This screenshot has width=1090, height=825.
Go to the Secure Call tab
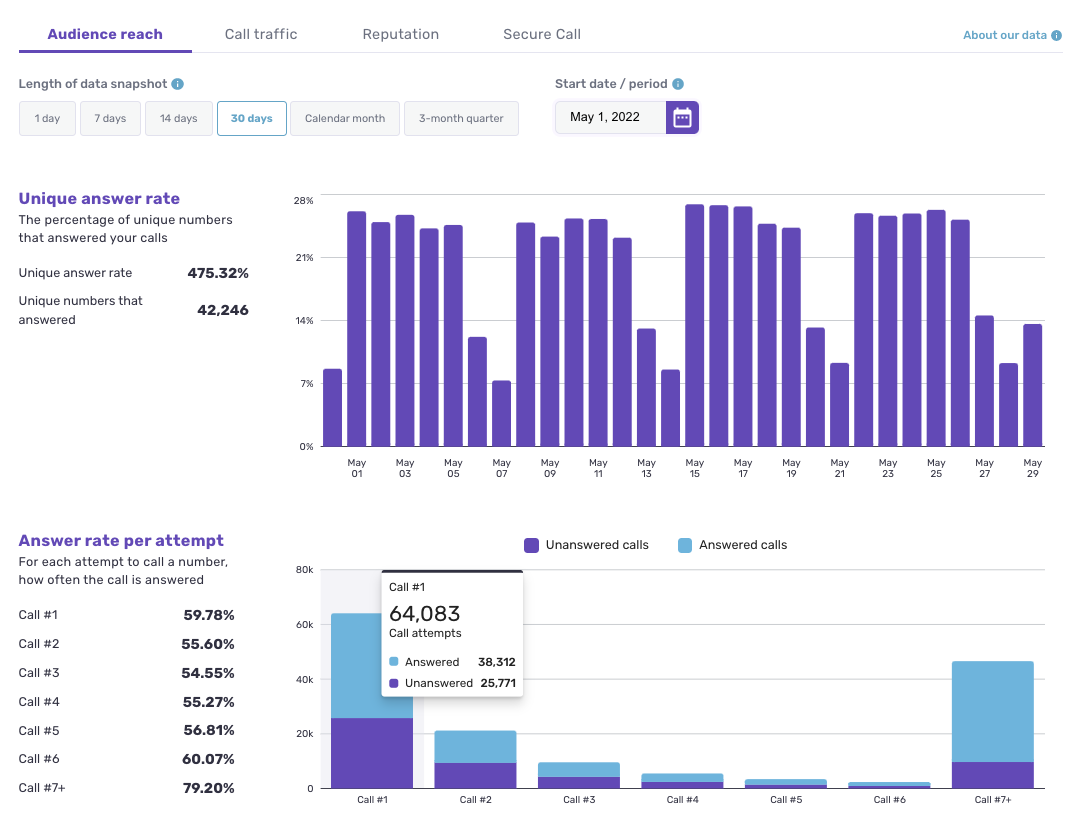(x=541, y=34)
